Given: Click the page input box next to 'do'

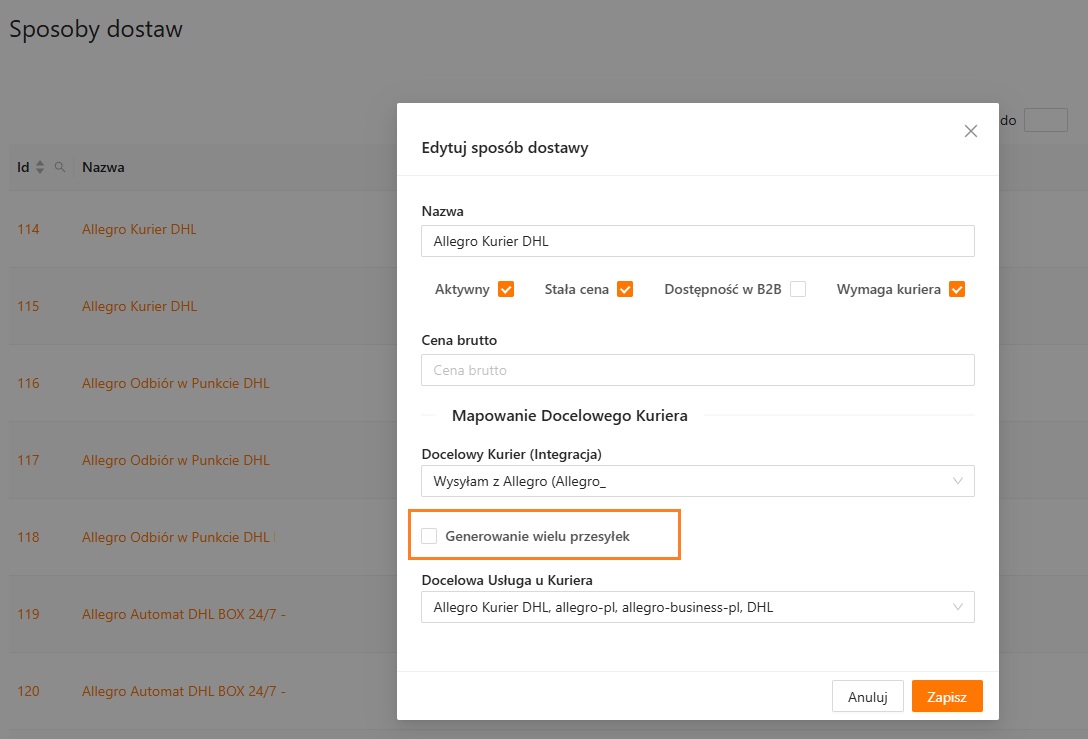Looking at the screenshot, I should tap(1046, 120).
